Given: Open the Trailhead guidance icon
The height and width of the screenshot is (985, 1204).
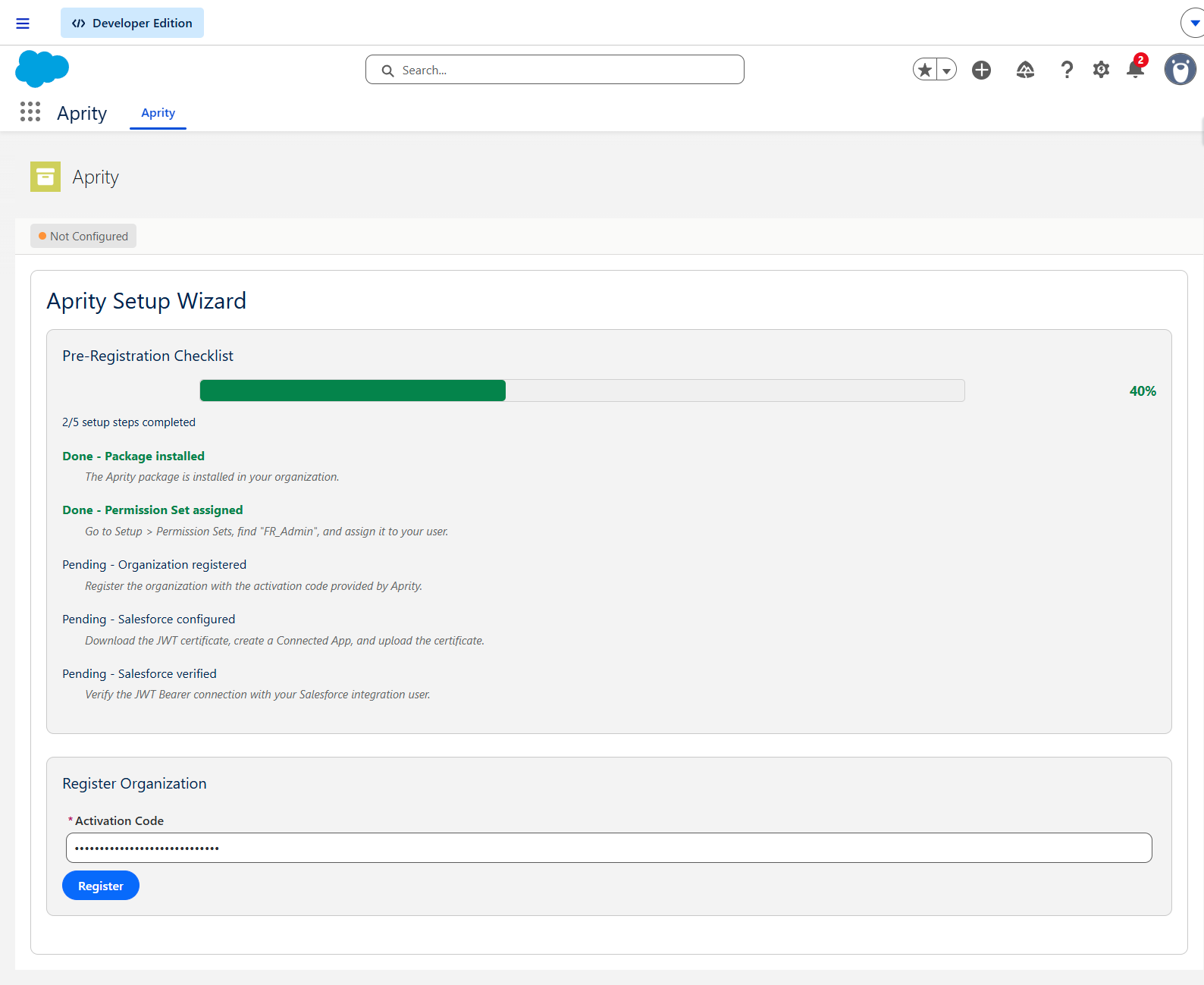Looking at the screenshot, I should pos(1025,70).
